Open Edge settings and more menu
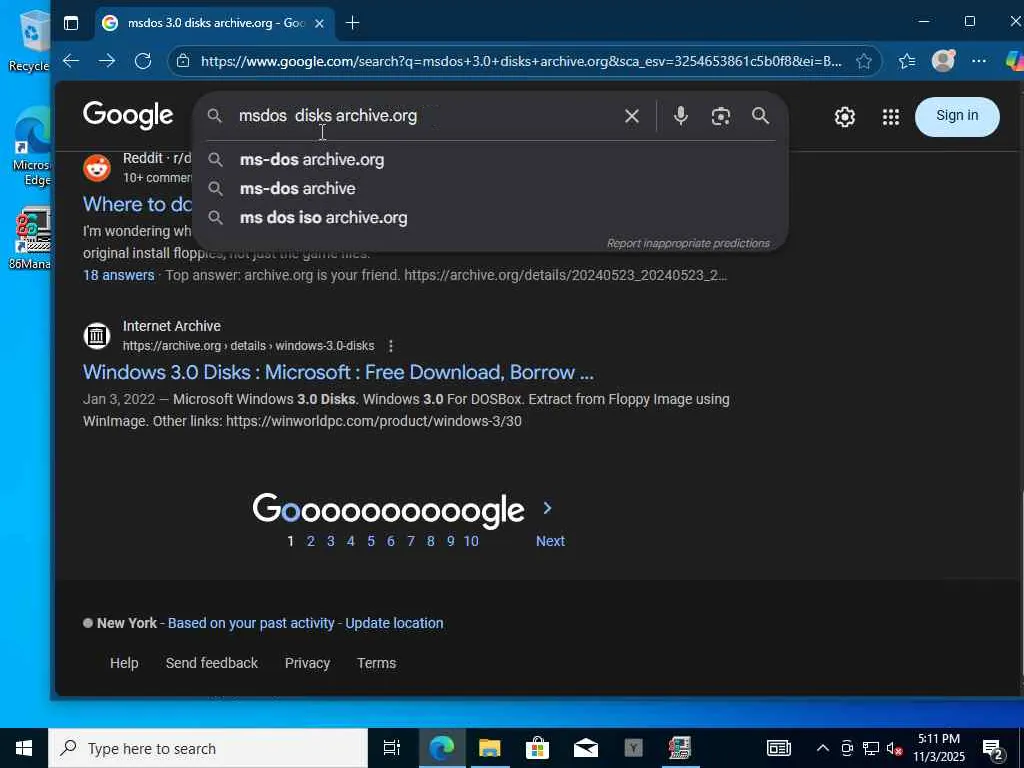Viewport: 1024px width, 768px height. pyautogui.click(x=978, y=61)
